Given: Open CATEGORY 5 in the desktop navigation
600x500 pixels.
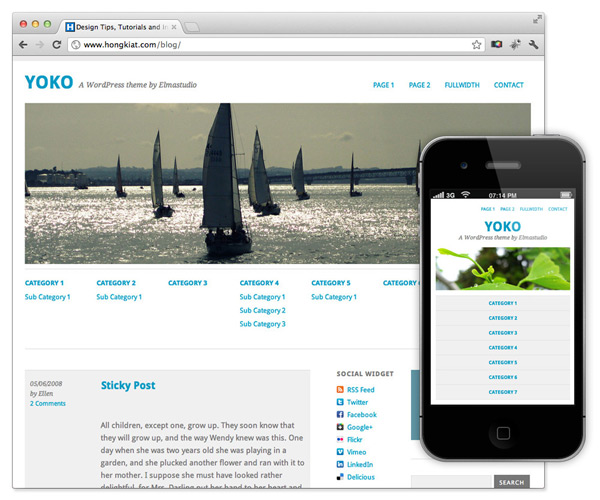Looking at the screenshot, I should pos(331,283).
